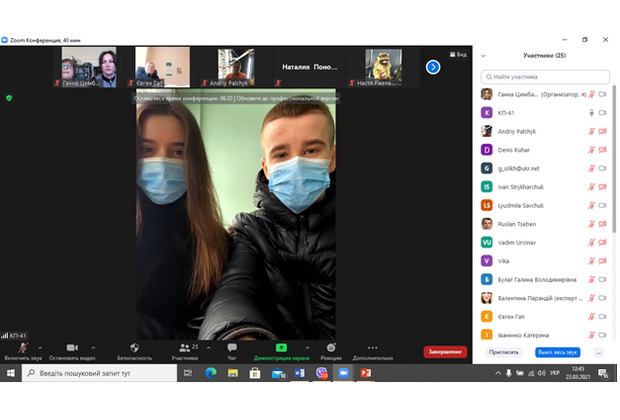
Task: Open the Security shield options
Action: 134,347
